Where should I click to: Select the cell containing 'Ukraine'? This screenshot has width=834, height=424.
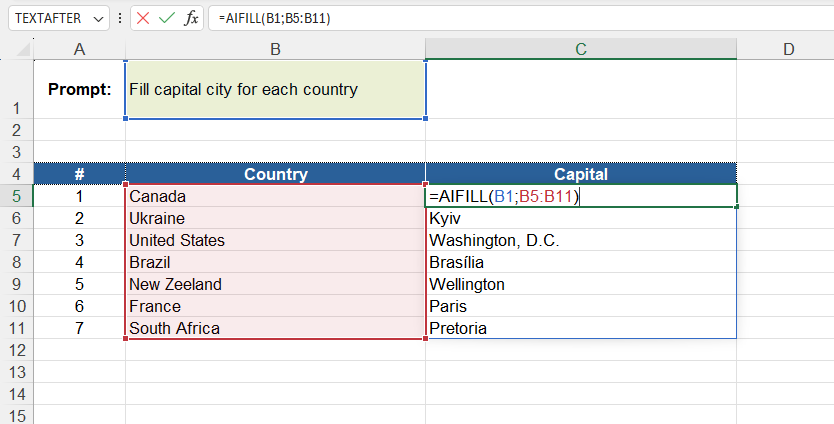pos(275,218)
